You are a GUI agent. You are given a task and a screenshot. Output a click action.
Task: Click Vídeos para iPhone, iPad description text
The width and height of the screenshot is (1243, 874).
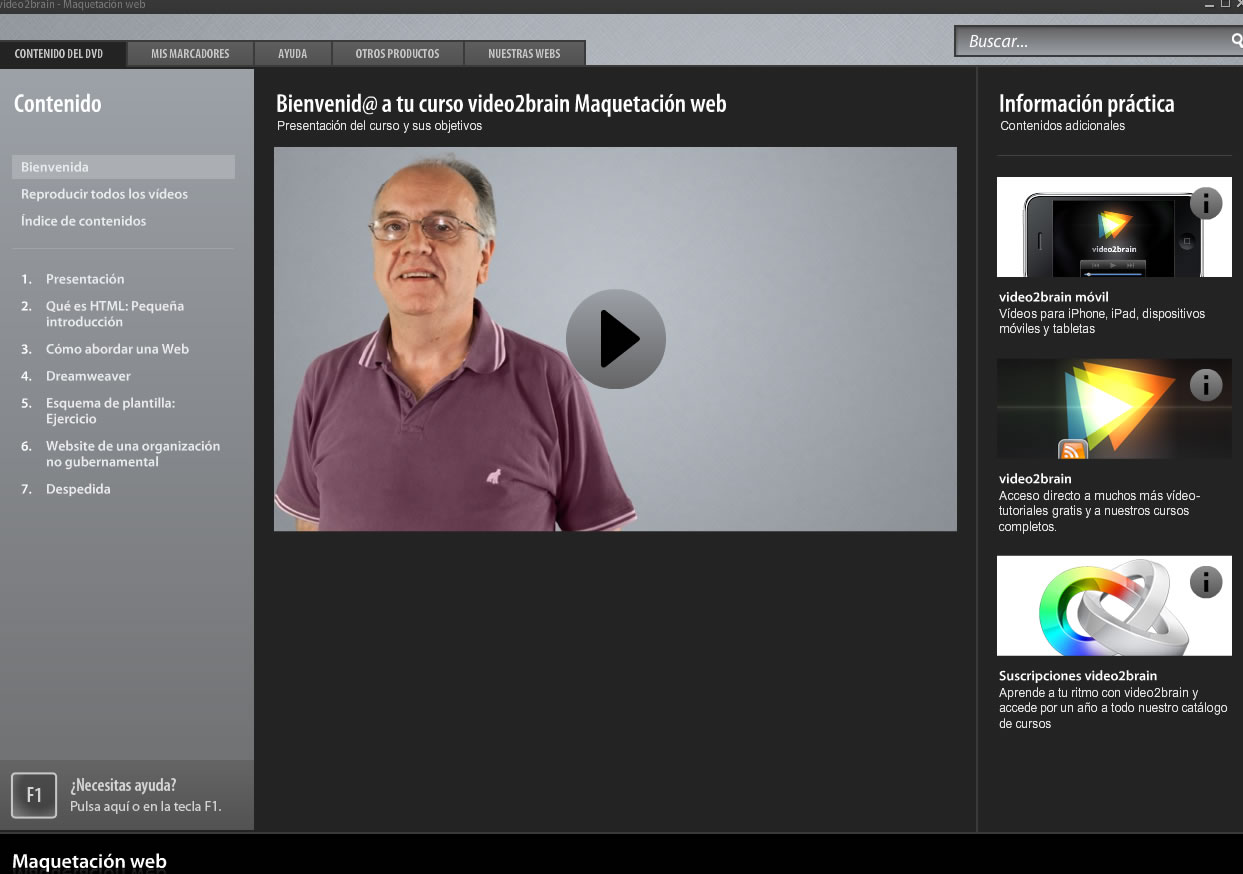[x=1102, y=321]
